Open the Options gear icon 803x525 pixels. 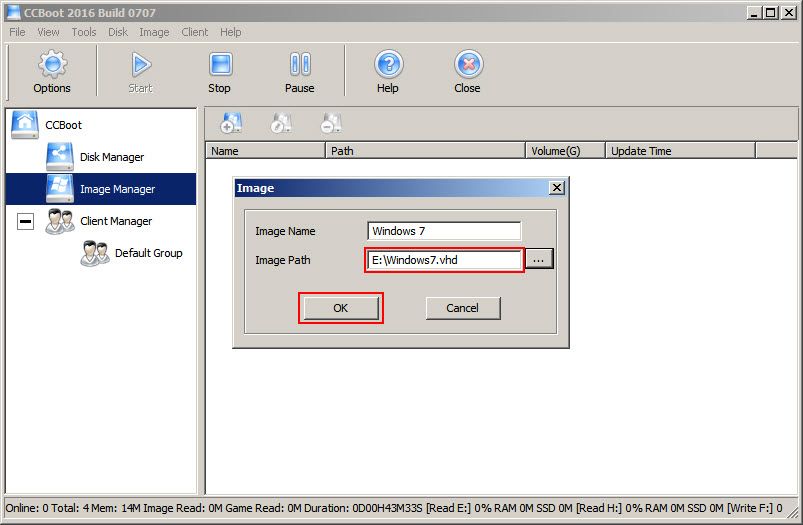(x=52, y=64)
